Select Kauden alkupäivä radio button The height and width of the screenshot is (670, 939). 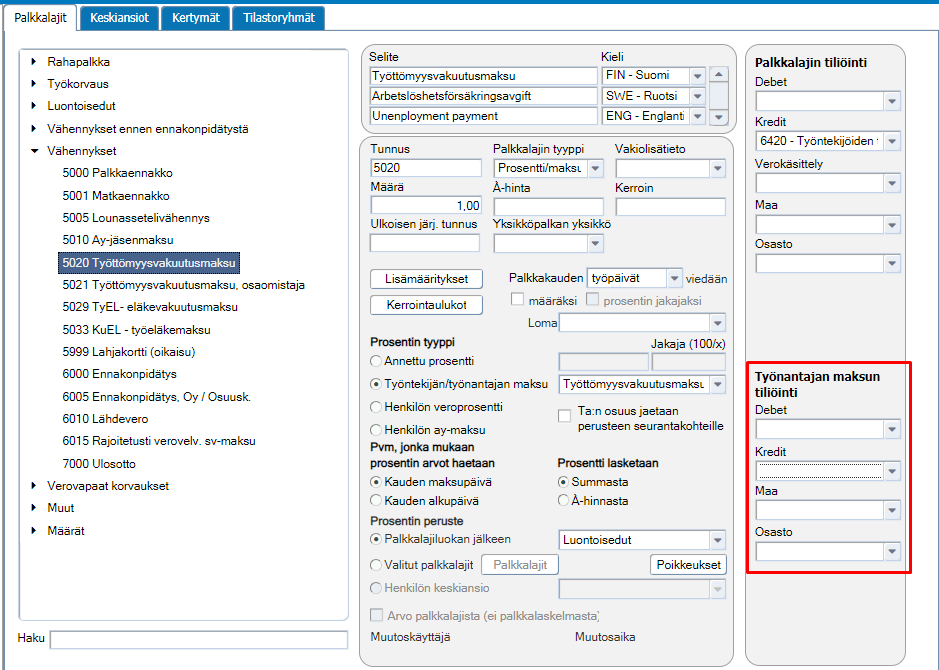(x=376, y=501)
